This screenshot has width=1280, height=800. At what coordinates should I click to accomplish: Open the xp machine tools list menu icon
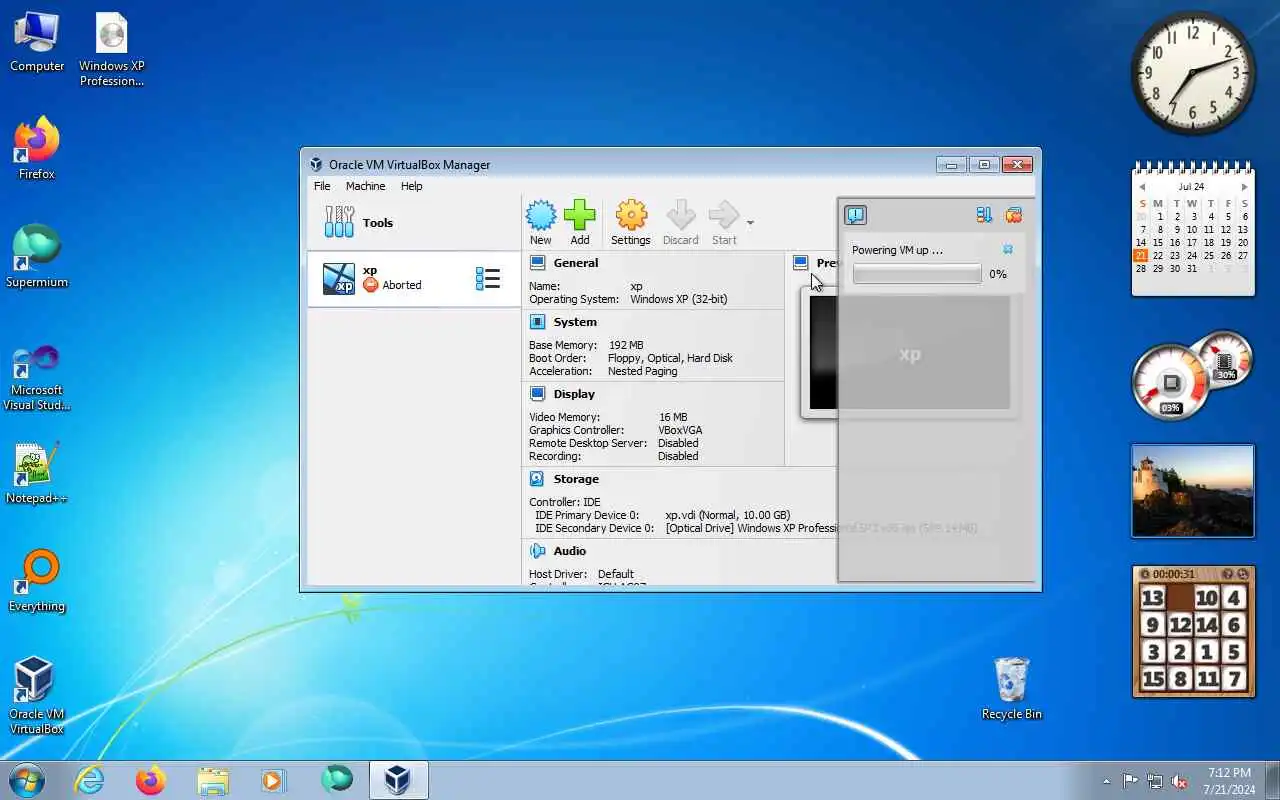pos(488,279)
